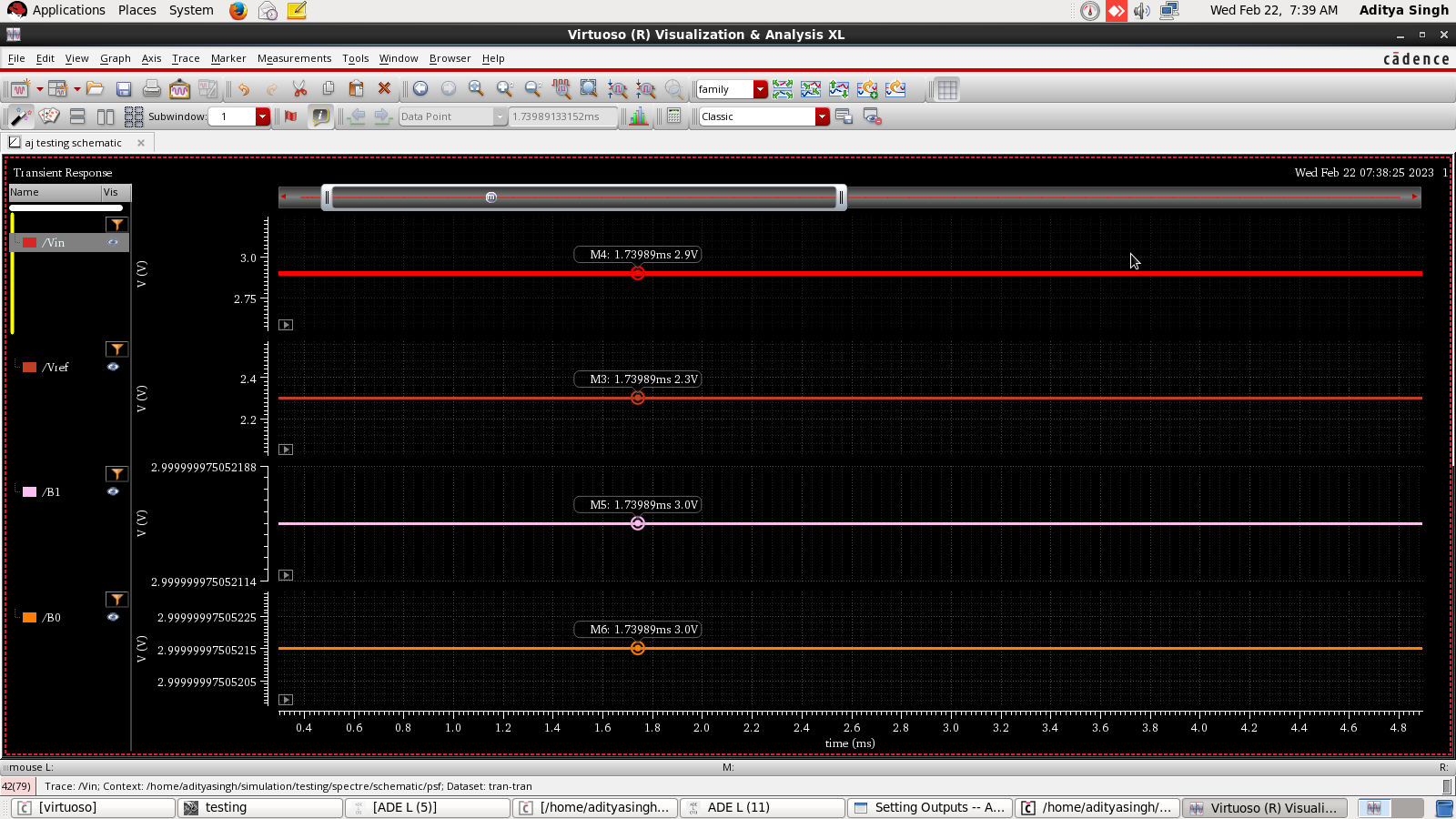The height and width of the screenshot is (819, 1456).
Task: Click the red X Delete icon
Action: click(x=384, y=89)
